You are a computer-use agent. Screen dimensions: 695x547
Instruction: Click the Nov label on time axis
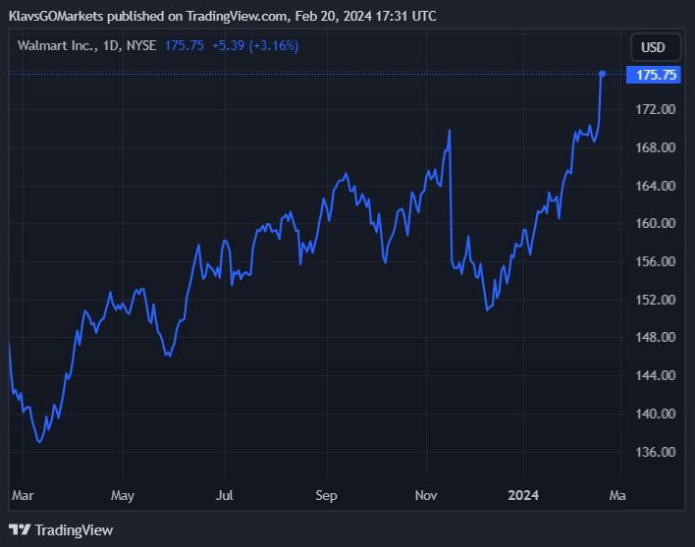(x=427, y=495)
